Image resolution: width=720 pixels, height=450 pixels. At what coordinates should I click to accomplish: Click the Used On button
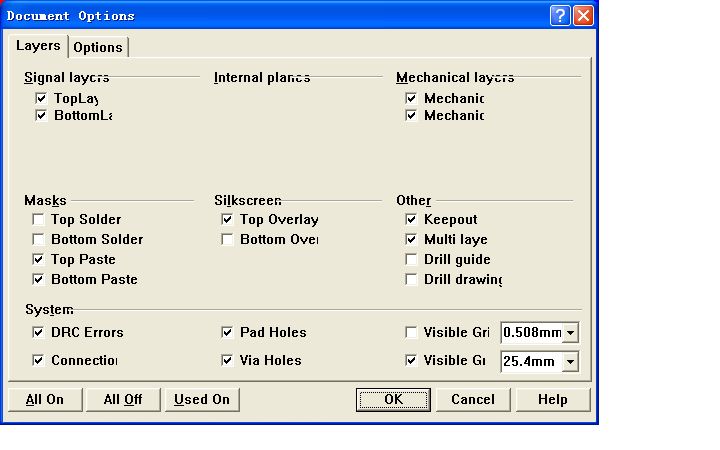(202, 400)
